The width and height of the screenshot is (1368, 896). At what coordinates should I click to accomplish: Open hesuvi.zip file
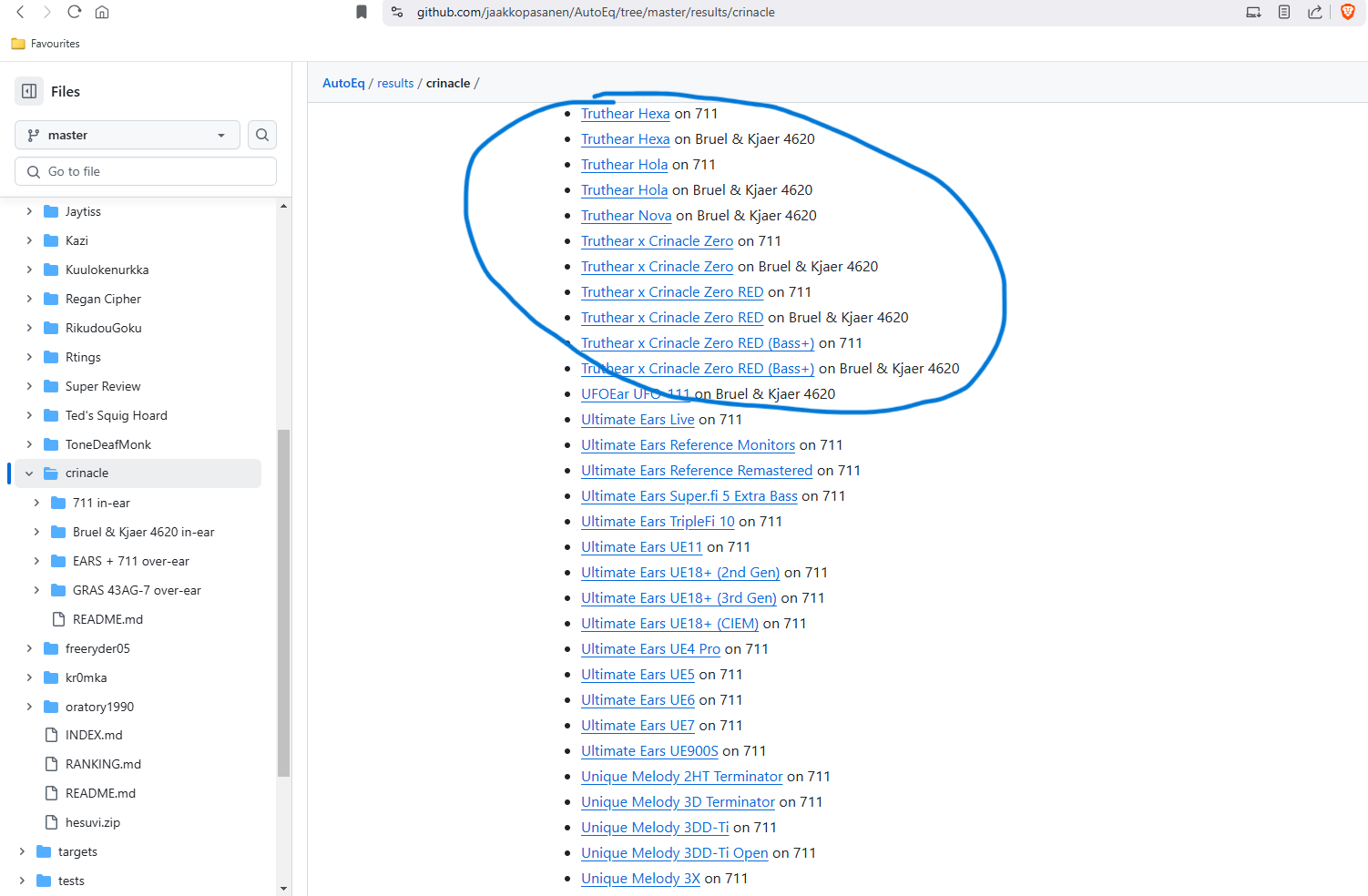pos(93,822)
